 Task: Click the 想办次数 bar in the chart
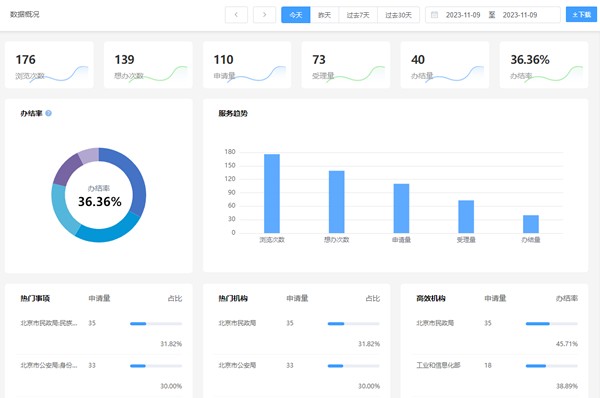pos(336,202)
